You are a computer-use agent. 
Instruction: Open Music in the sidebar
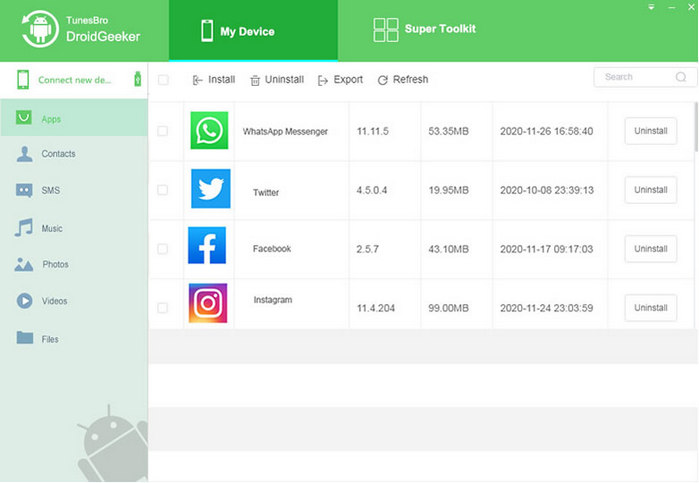[x=74, y=228]
